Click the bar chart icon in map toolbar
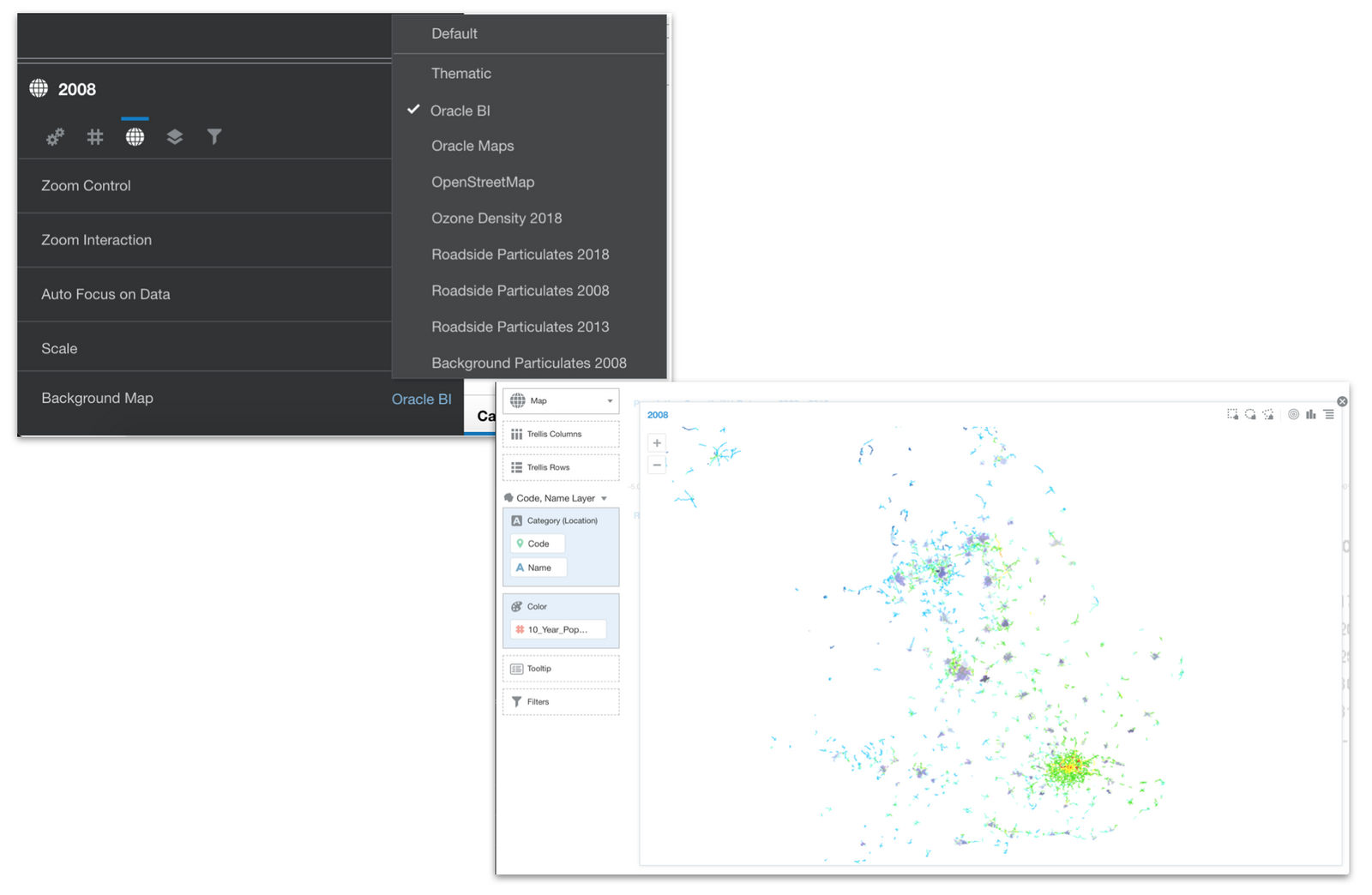The image size is (1372, 895). click(x=1311, y=415)
